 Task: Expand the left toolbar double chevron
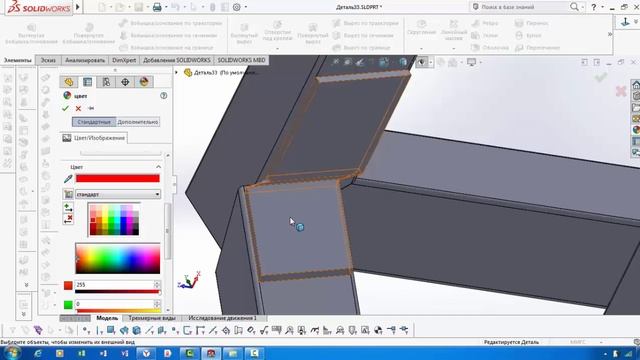(x=27, y=285)
